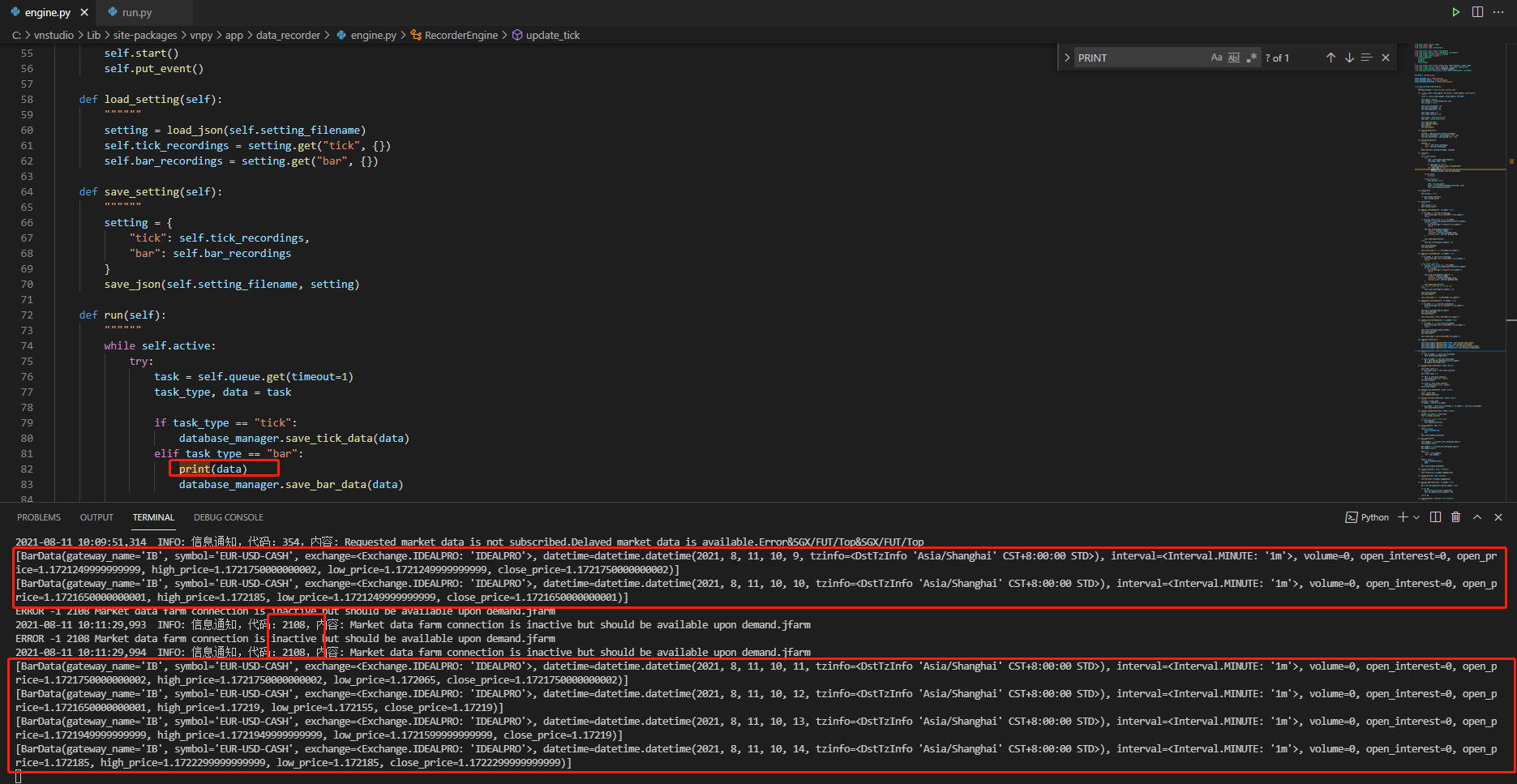This screenshot has width=1517, height=784.
Task: Jump to next search match
Action: tap(1349, 57)
